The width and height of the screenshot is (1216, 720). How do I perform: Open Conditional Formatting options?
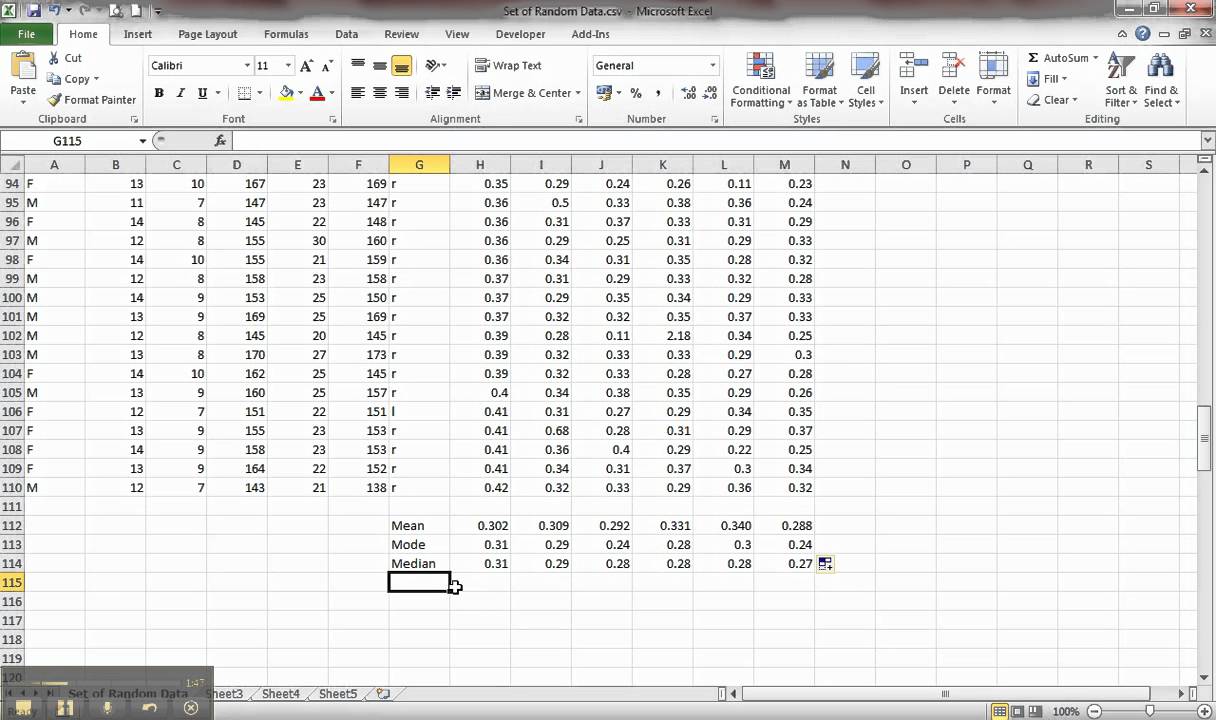[x=761, y=80]
